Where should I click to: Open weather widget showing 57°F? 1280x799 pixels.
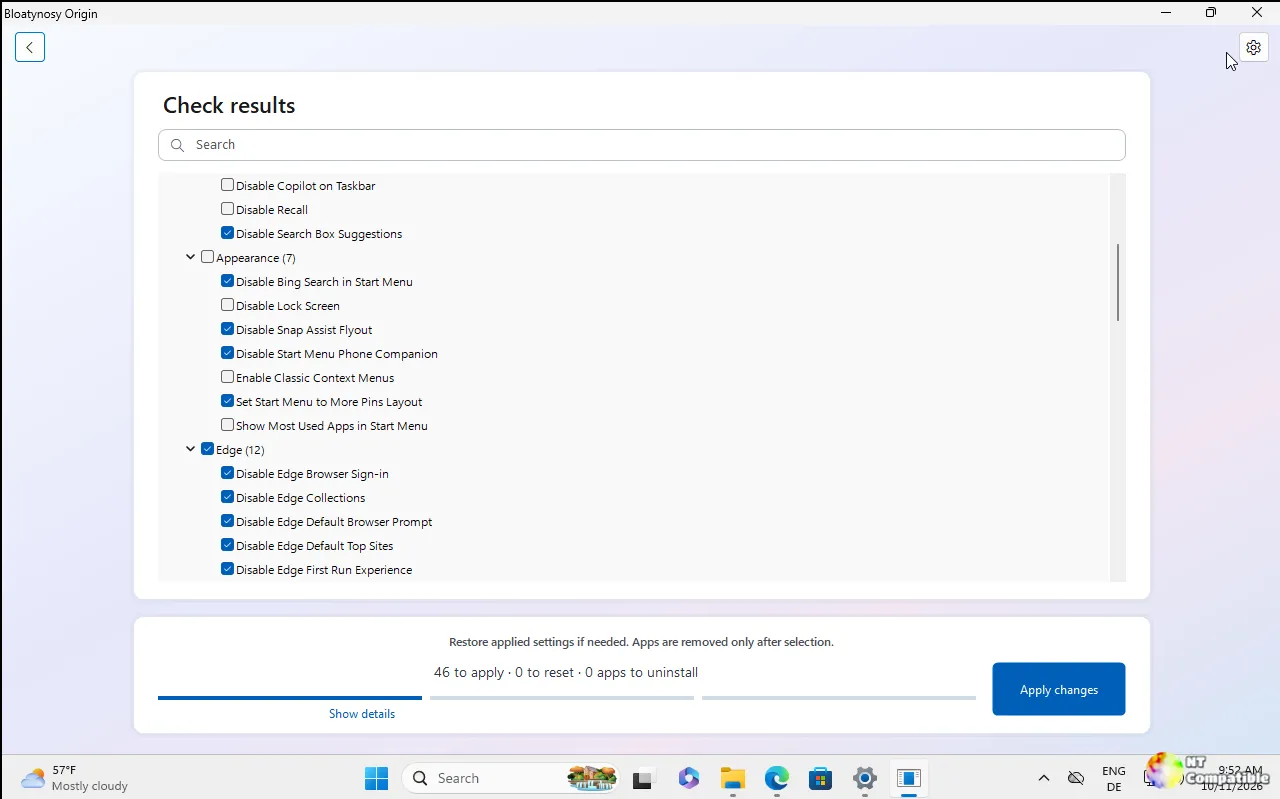75,778
